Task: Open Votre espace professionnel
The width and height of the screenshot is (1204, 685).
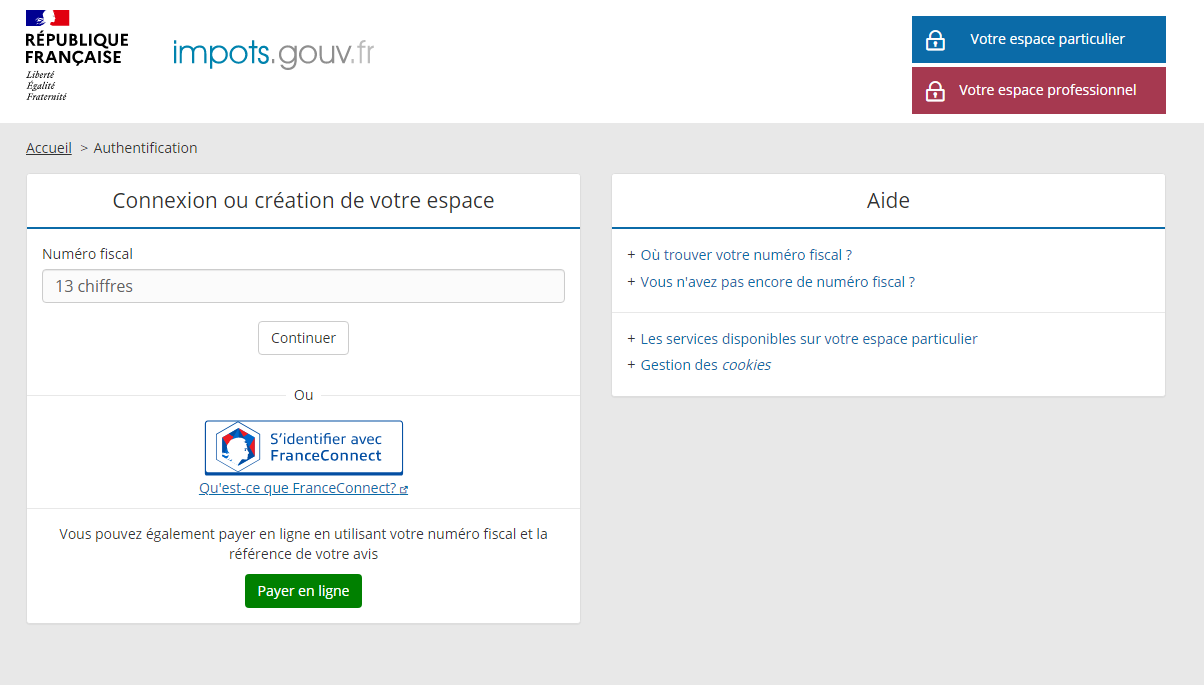Action: [1039, 90]
